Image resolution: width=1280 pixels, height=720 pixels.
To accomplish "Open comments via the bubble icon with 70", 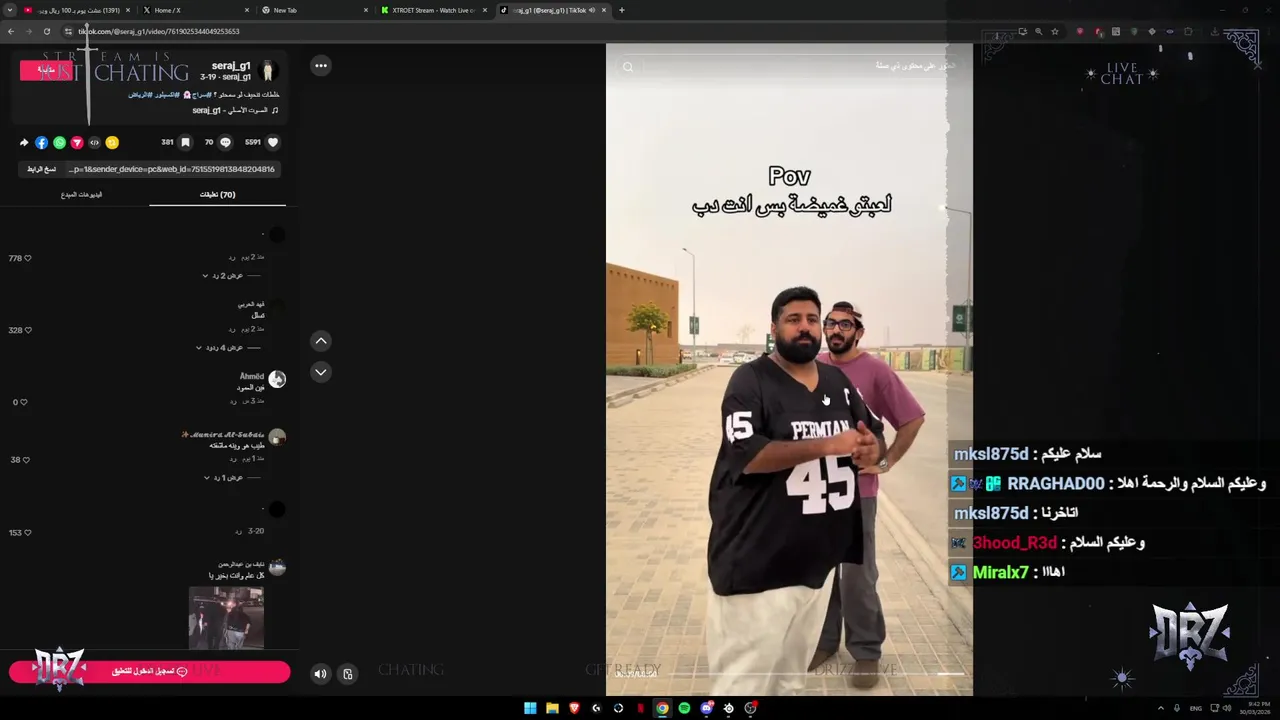I will click(225, 142).
